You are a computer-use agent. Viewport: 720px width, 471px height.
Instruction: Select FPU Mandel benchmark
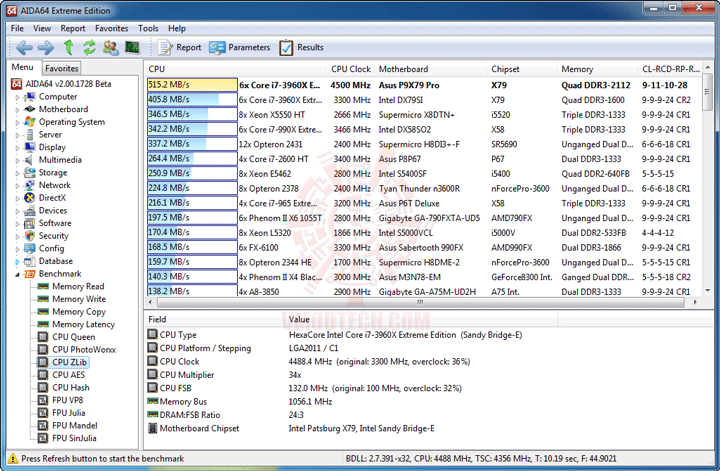coord(74,426)
